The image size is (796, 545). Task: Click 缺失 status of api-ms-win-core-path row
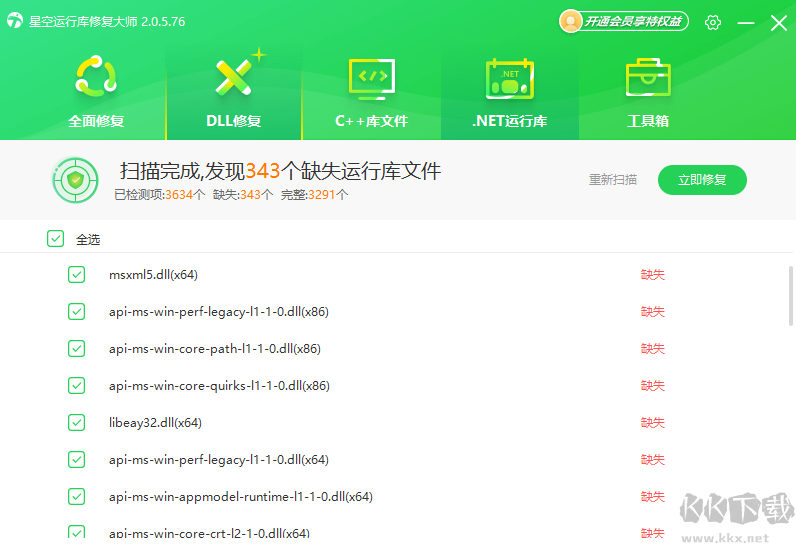(x=653, y=349)
